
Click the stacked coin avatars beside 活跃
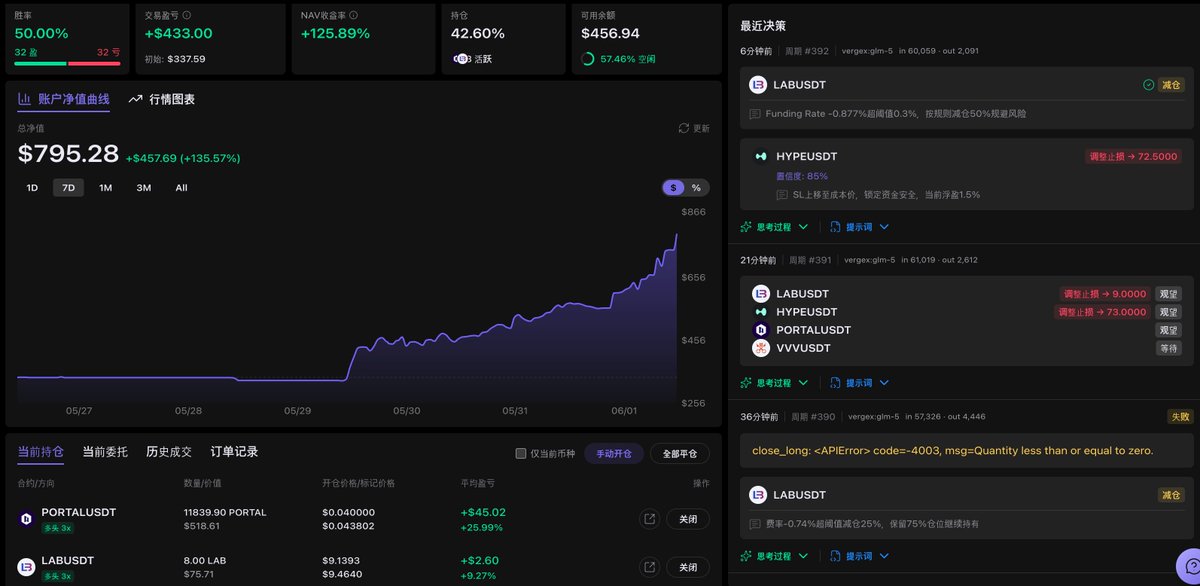coord(461,59)
